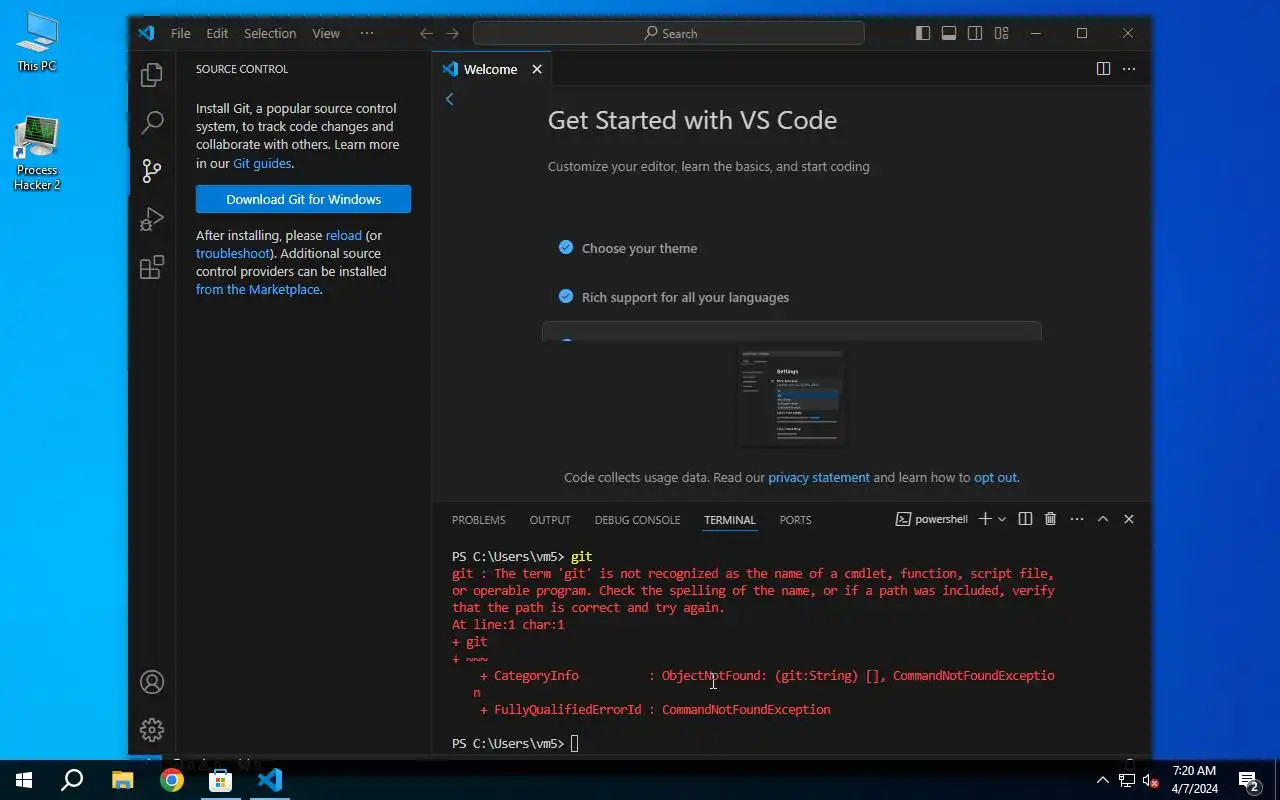Screen dimensions: 1280x800
Task: Open Windows taskbar search
Action: point(72,780)
